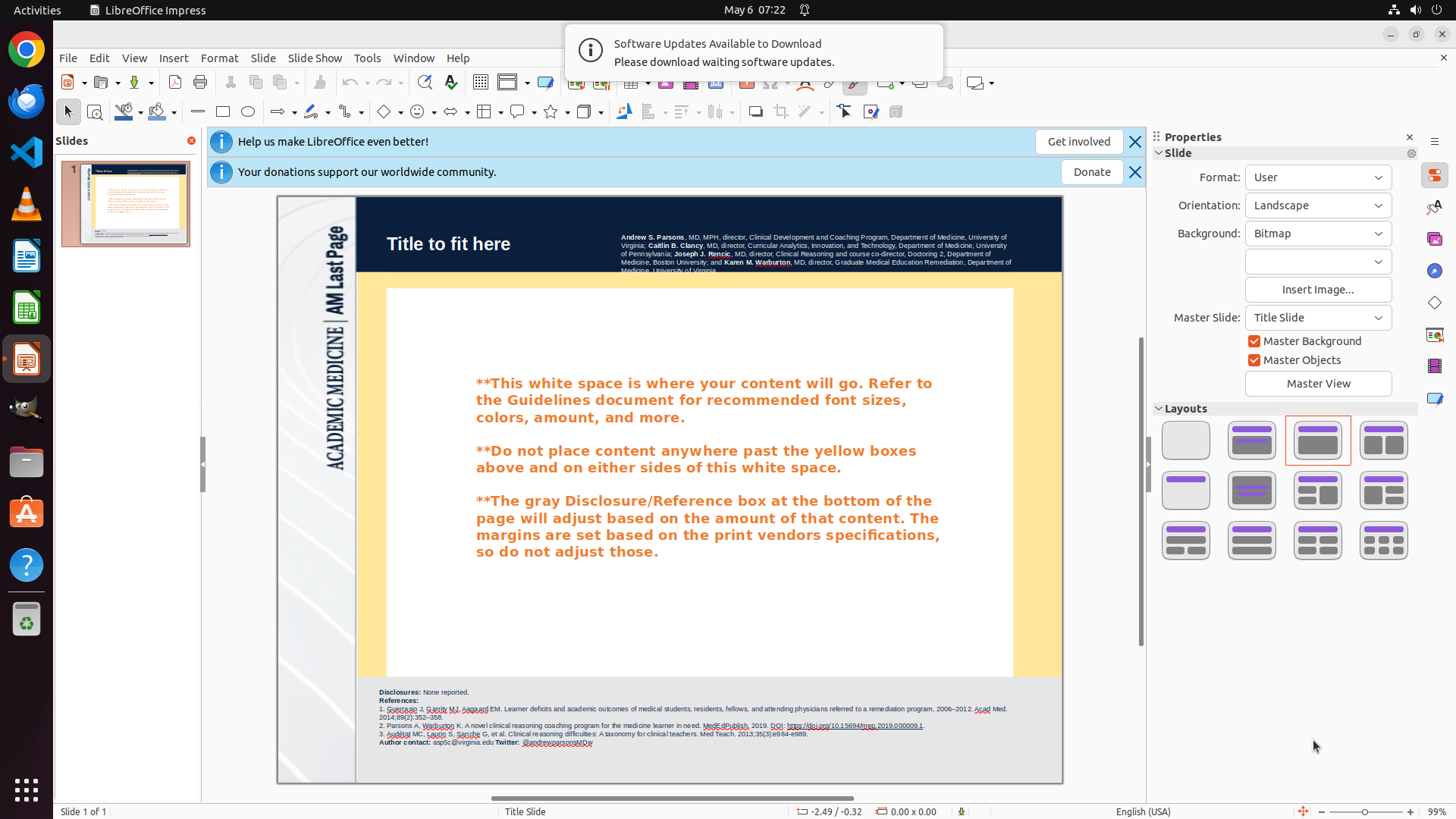
Task: Open the Orientation dropdown showing Landscape
Action: tap(1317, 205)
